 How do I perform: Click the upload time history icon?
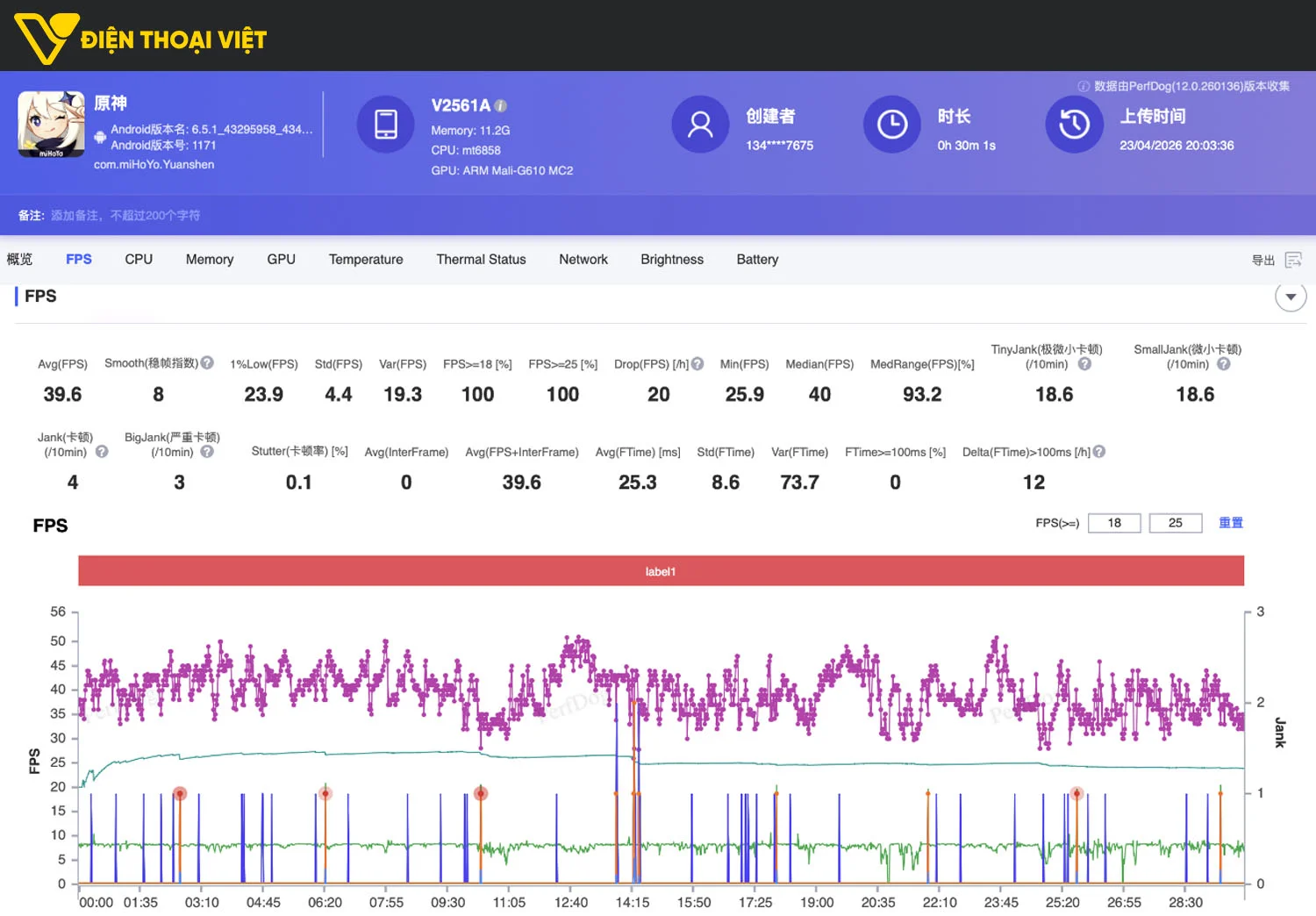point(1074,124)
